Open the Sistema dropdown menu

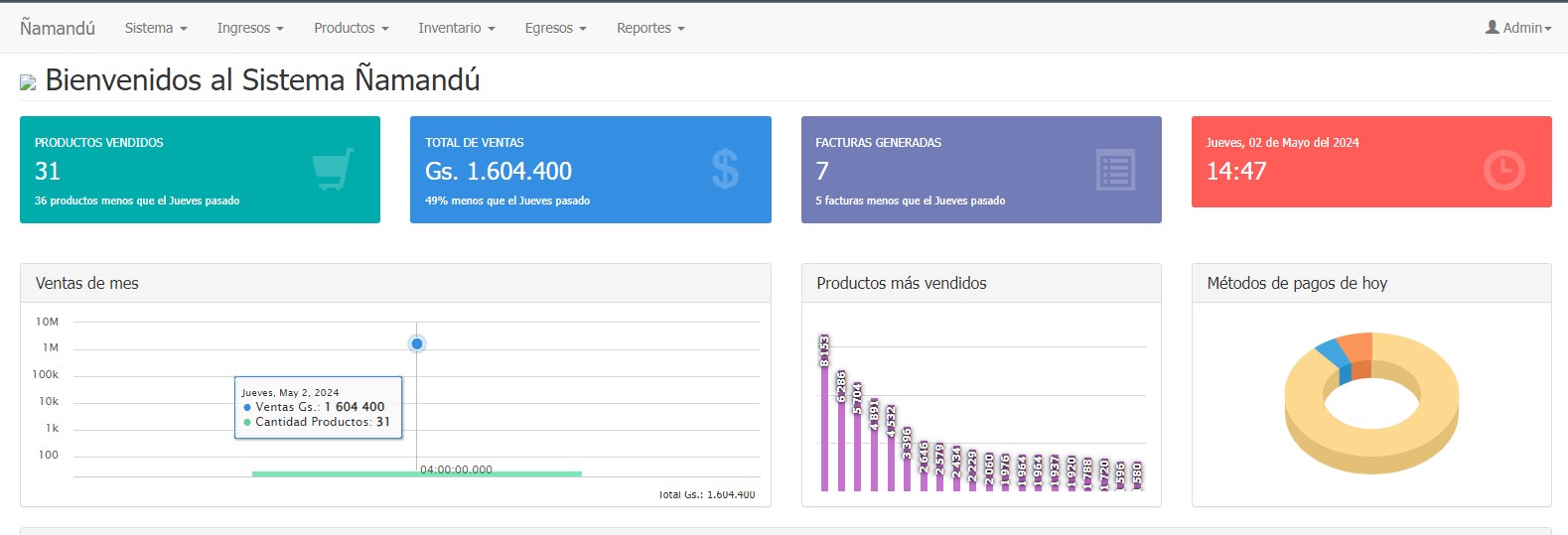tap(156, 28)
